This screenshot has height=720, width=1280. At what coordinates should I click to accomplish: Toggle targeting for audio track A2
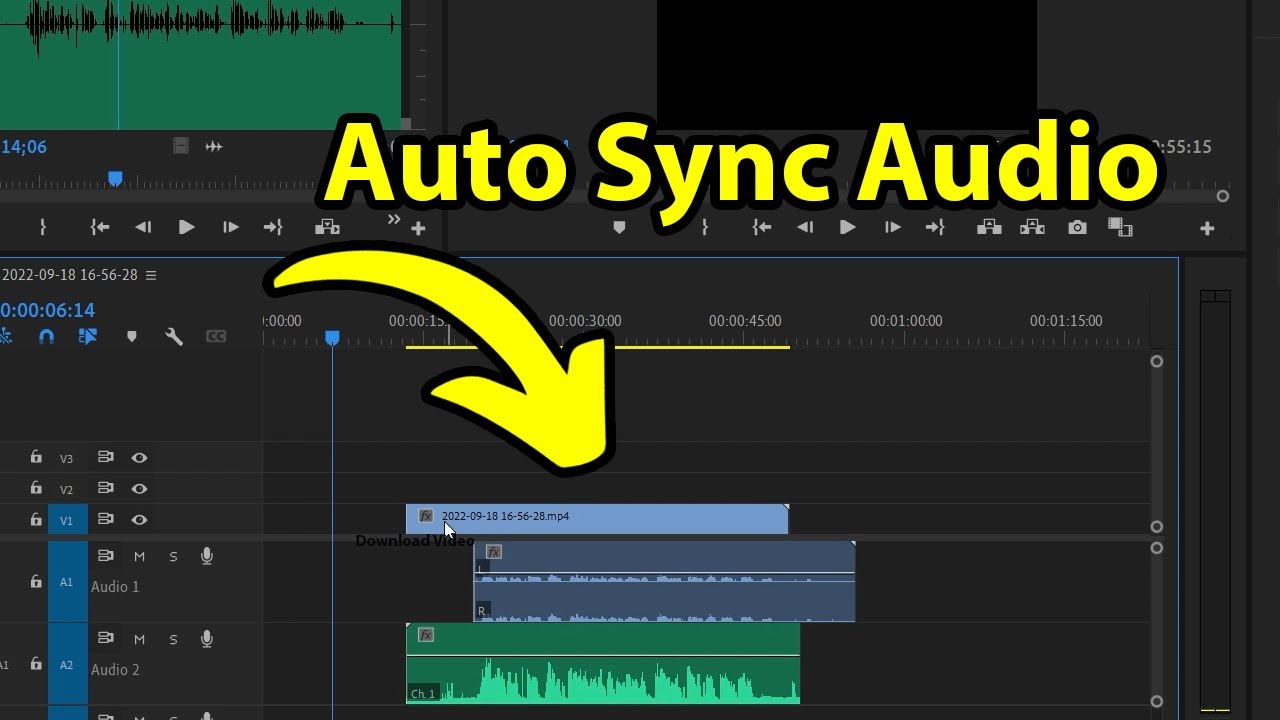[x=67, y=664]
